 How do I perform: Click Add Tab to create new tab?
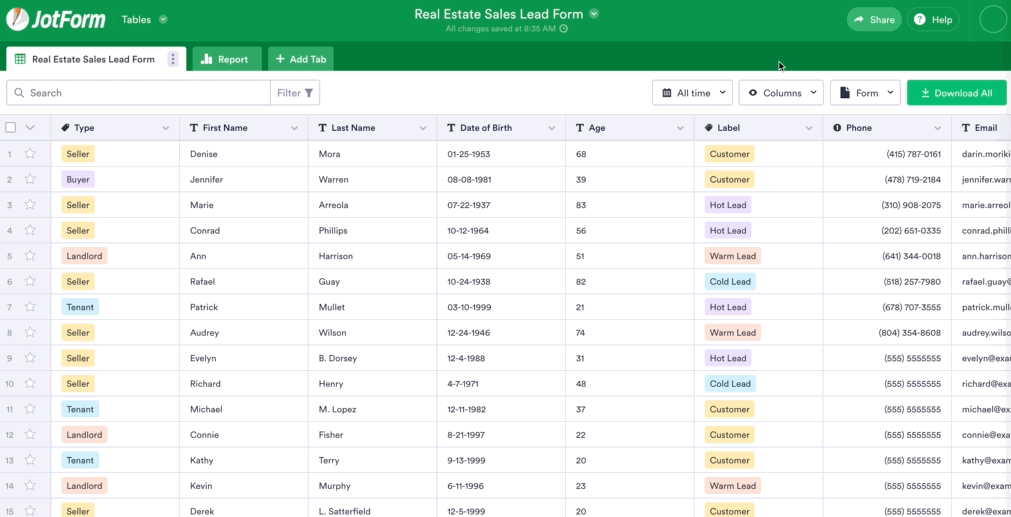tap(301, 59)
